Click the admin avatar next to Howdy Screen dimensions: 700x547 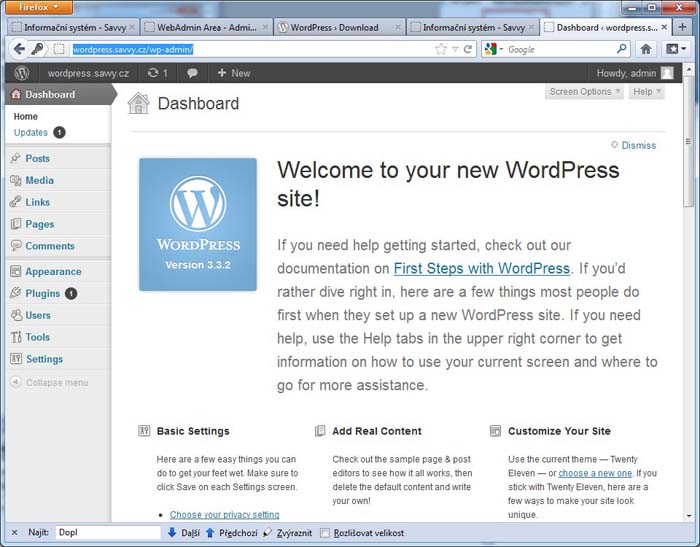[x=667, y=73]
